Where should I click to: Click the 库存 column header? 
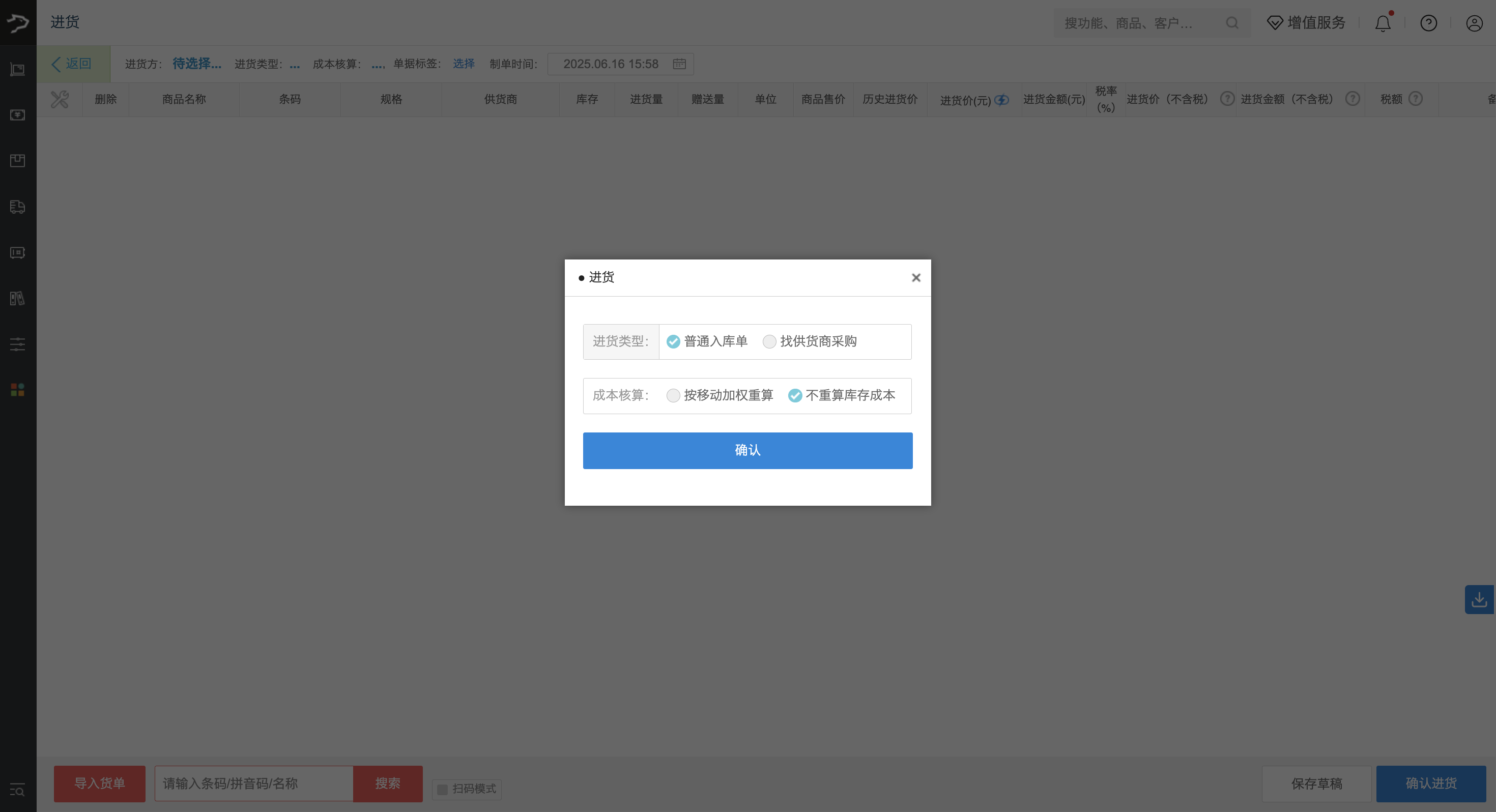[x=587, y=99]
